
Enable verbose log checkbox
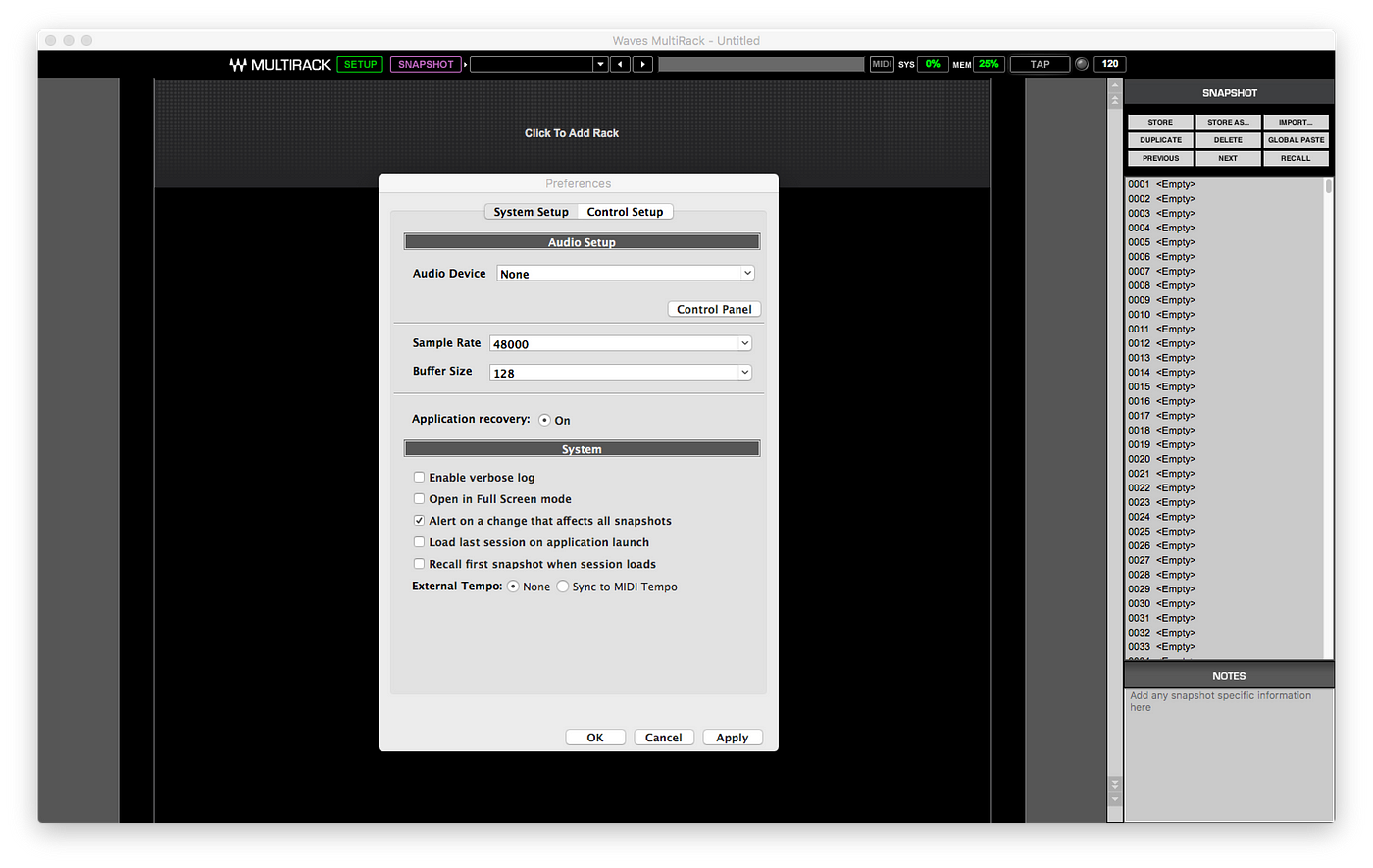pos(419,478)
